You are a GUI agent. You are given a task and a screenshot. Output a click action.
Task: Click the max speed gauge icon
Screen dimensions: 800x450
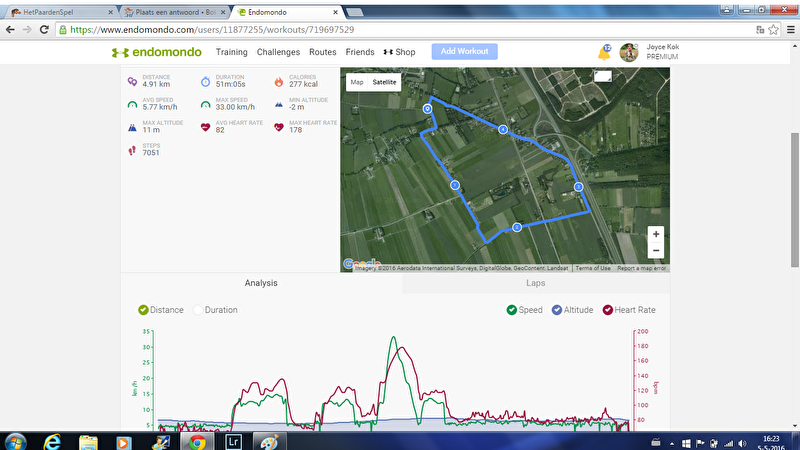pyautogui.click(x=205, y=104)
